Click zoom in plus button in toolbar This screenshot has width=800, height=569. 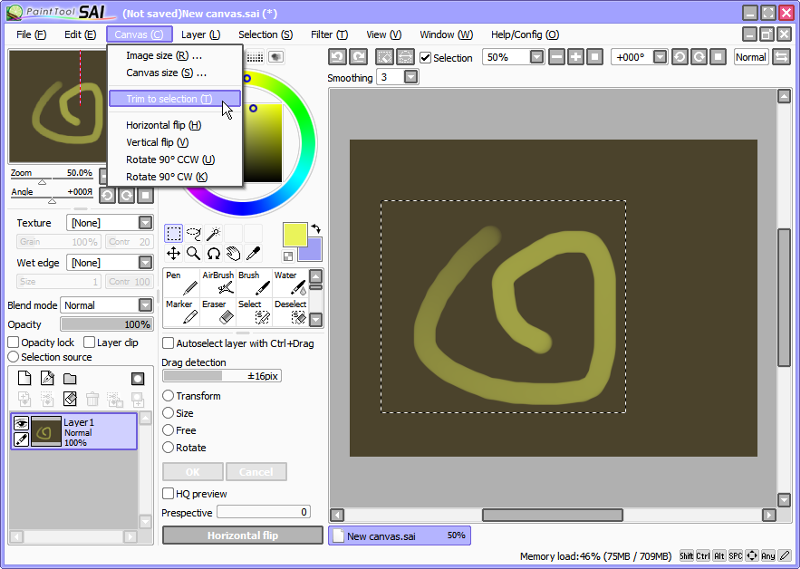coord(576,57)
